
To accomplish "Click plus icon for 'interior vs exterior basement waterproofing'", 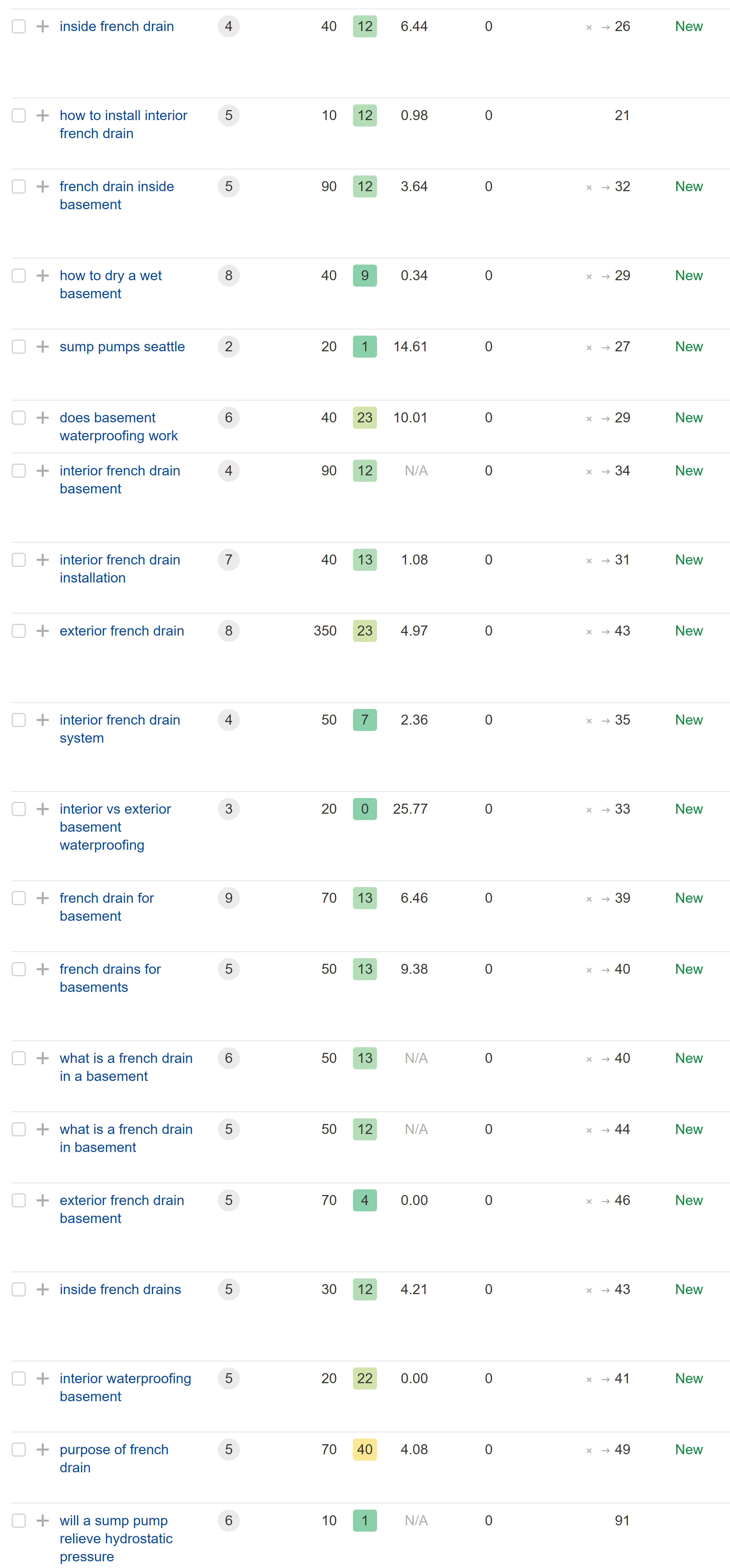I will point(43,809).
